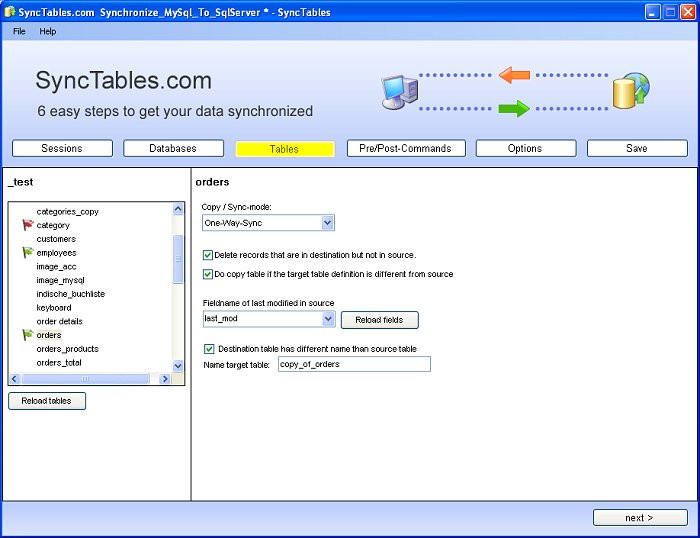Image resolution: width=700 pixels, height=538 pixels.
Task: Click the red flag icon beside category
Action: pos(28,225)
